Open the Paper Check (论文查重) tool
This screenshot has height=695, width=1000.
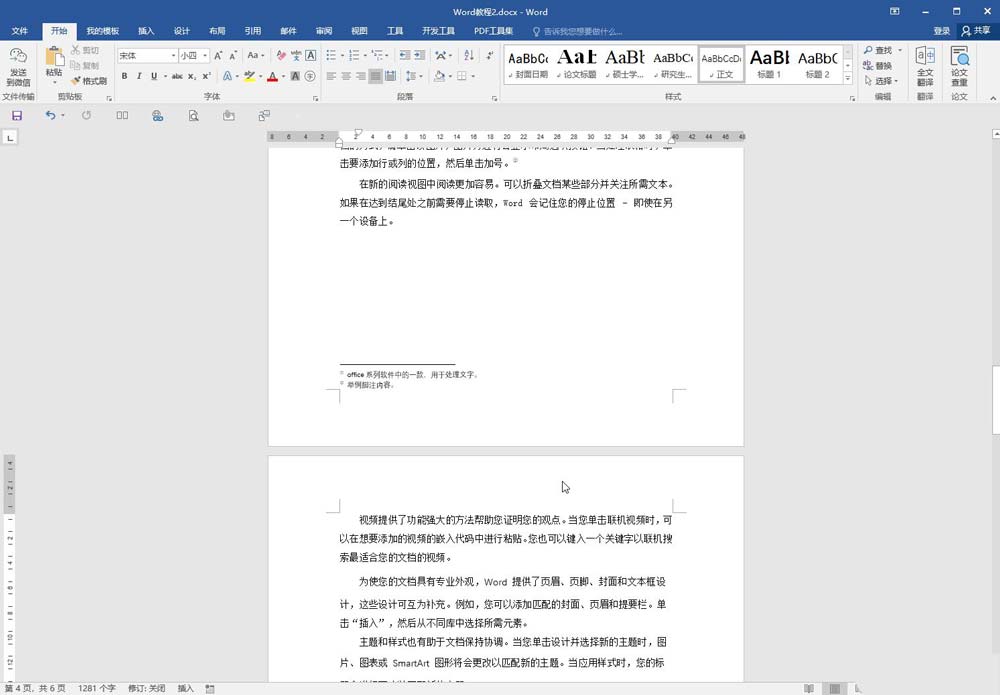click(x=959, y=66)
